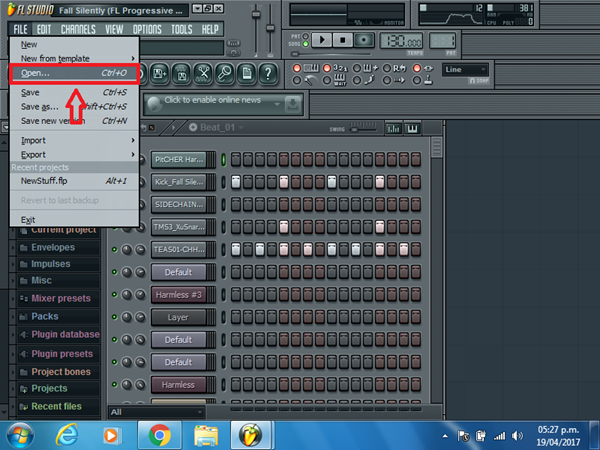This screenshot has width=600, height=450.
Task: Toggle the auto scrolling option
Action: coord(387,80)
